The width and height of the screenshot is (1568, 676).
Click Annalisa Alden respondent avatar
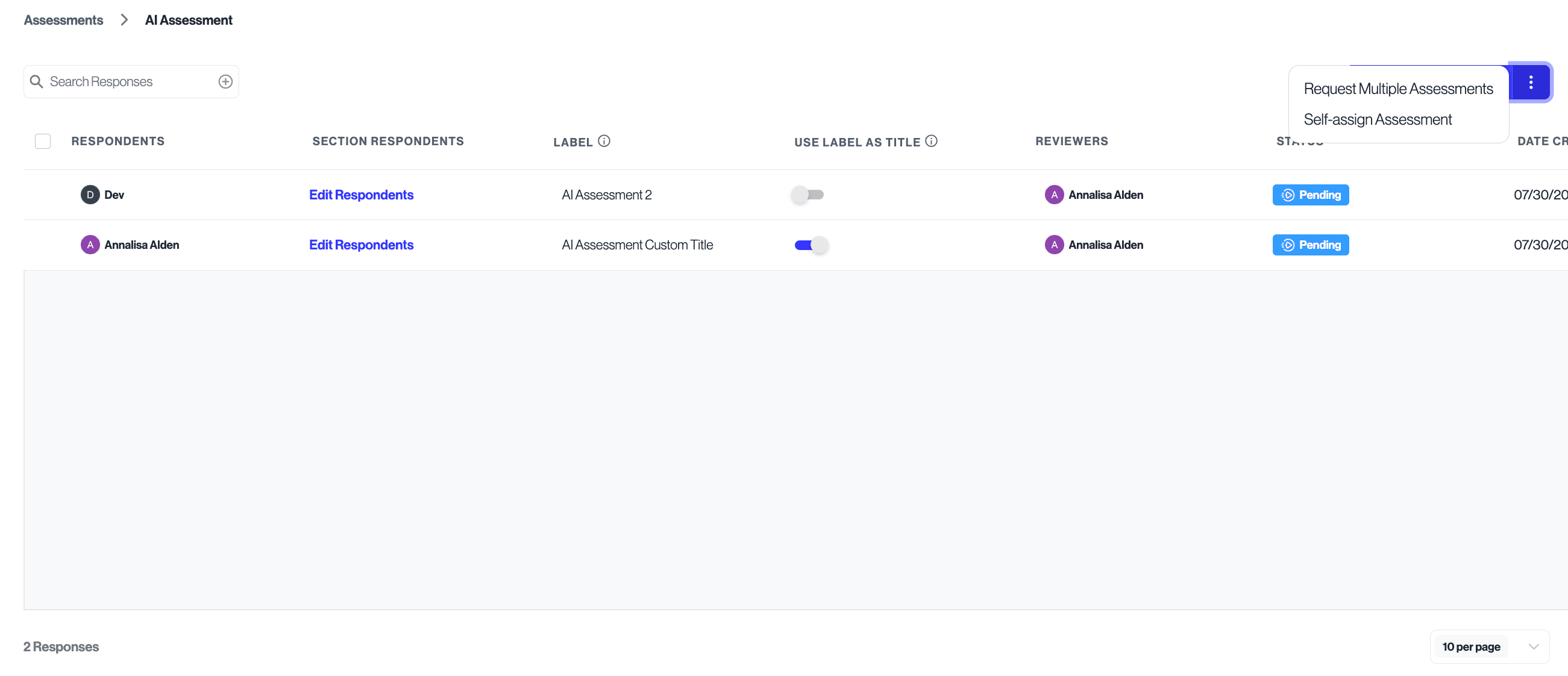click(x=90, y=245)
